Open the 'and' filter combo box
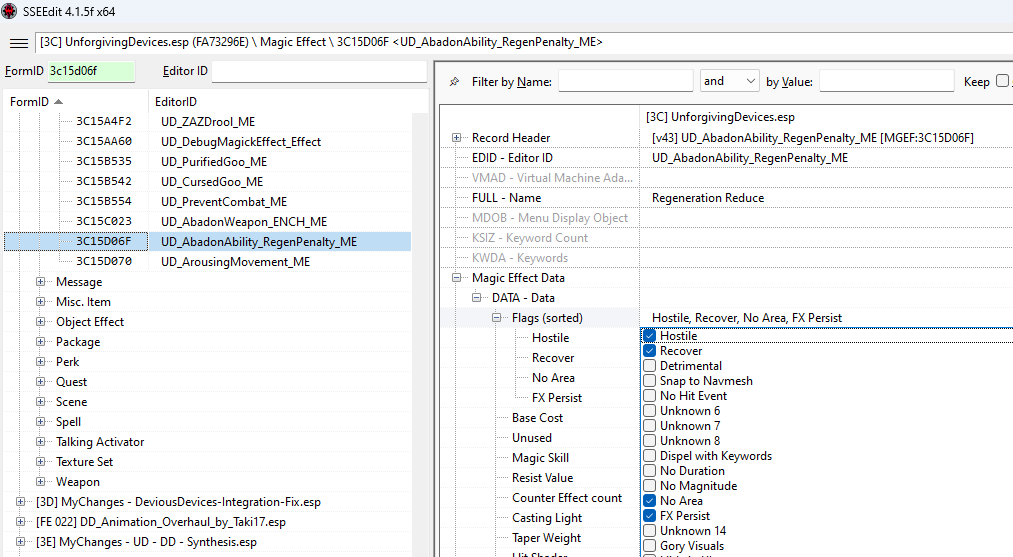This screenshot has width=1013, height=557. coord(729,81)
